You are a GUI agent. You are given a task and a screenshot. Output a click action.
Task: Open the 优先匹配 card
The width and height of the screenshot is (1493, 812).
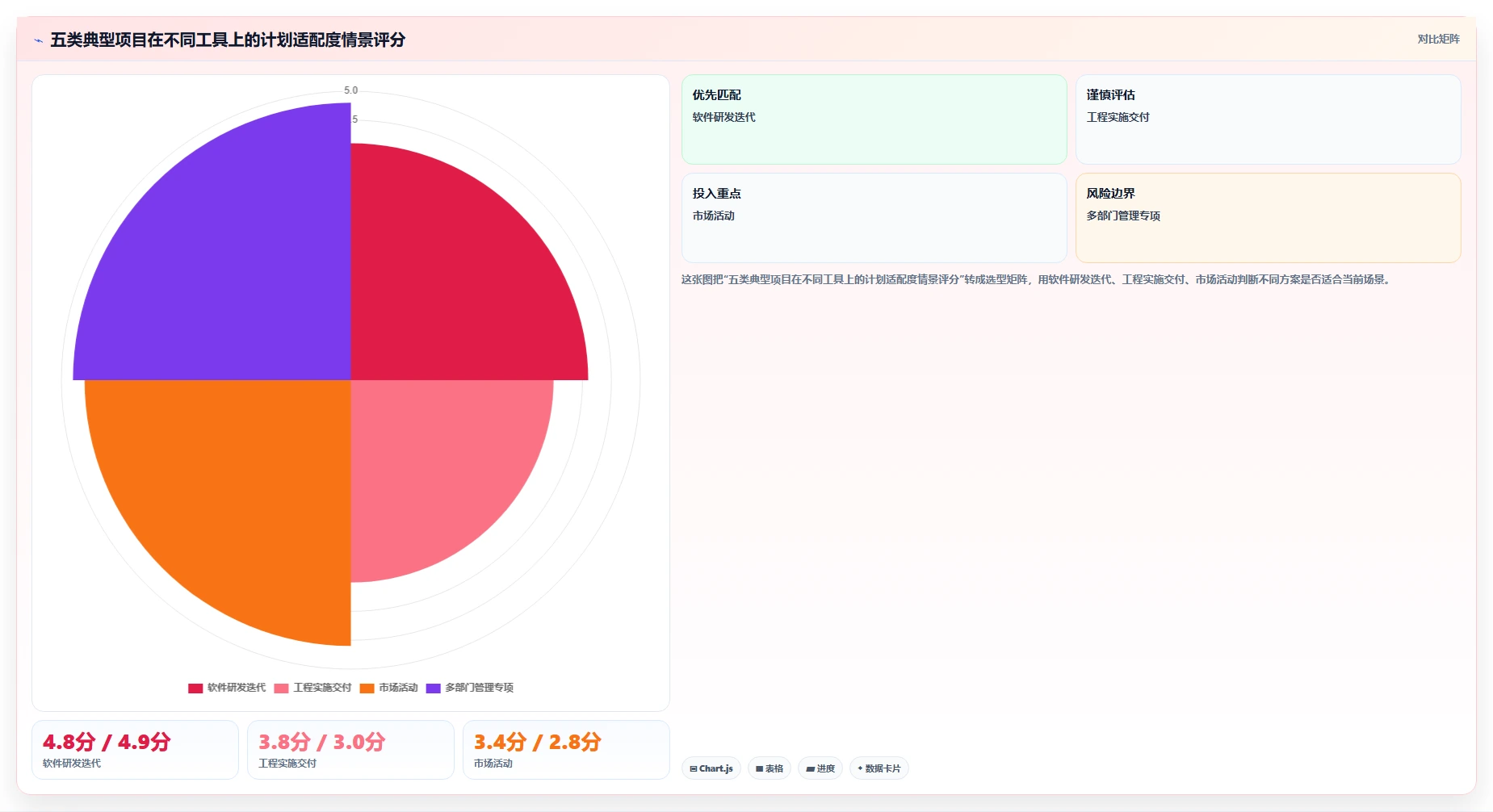pyautogui.click(x=874, y=119)
